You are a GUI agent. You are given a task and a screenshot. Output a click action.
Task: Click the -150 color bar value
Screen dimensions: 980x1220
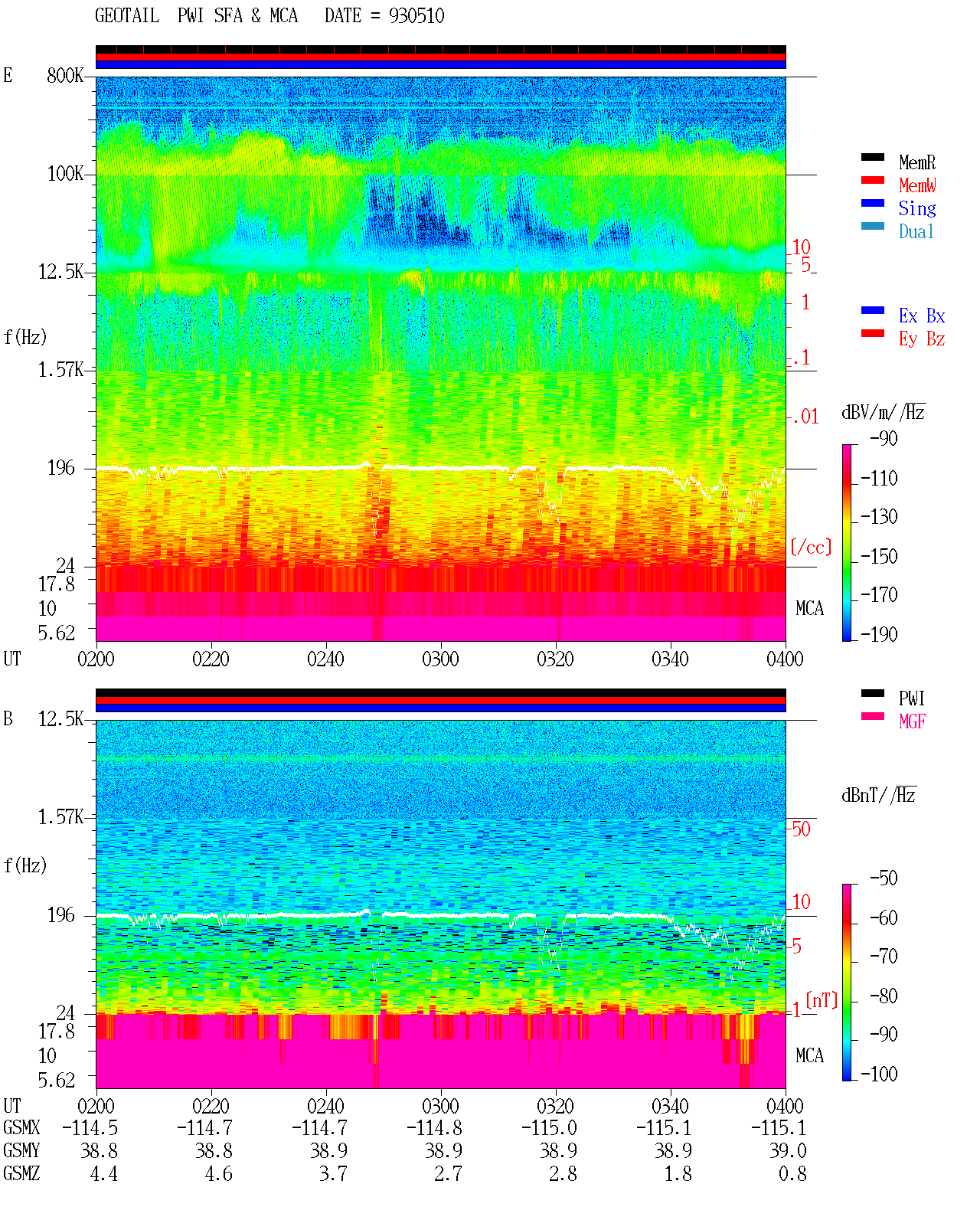[879, 556]
